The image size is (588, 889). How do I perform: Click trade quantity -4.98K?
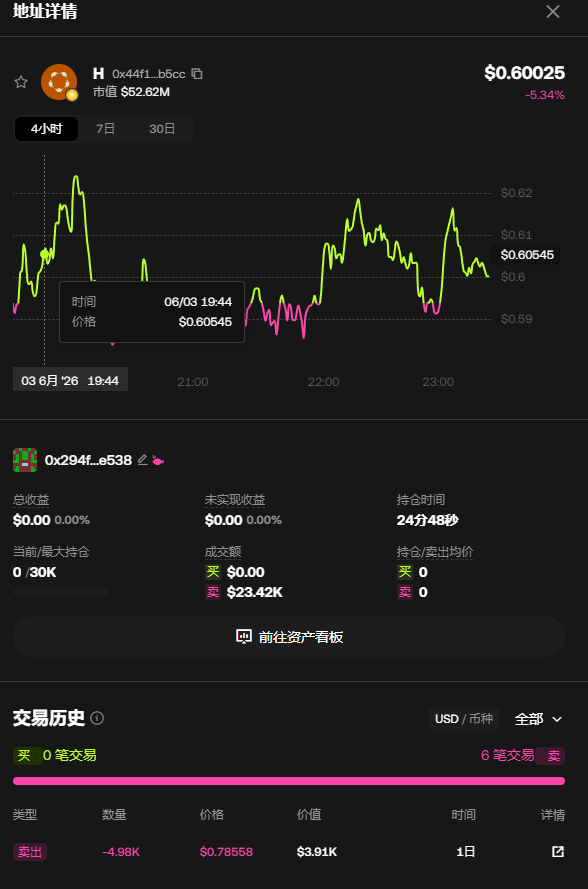pyautogui.click(x=121, y=852)
